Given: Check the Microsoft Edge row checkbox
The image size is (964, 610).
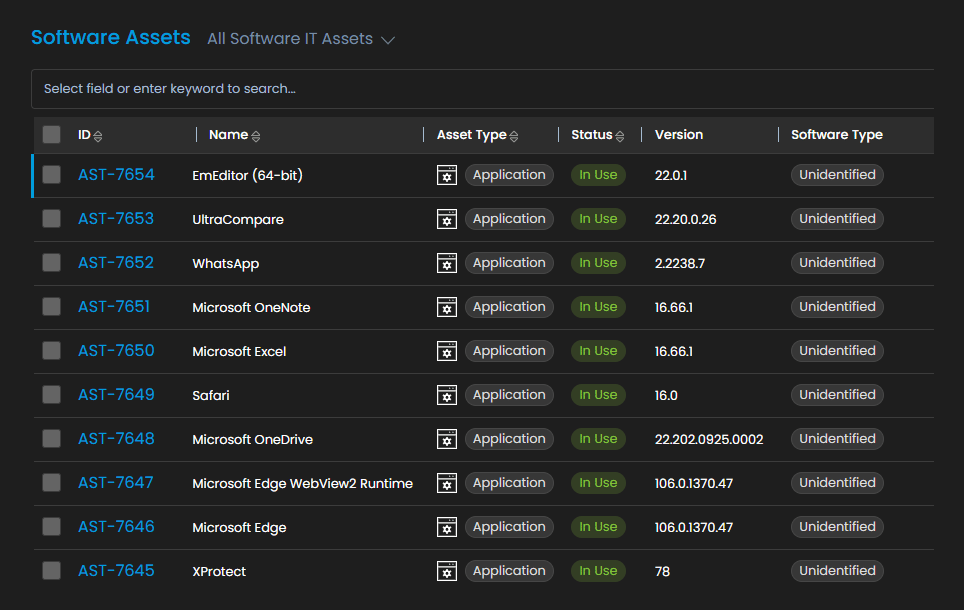Looking at the screenshot, I should [52, 526].
